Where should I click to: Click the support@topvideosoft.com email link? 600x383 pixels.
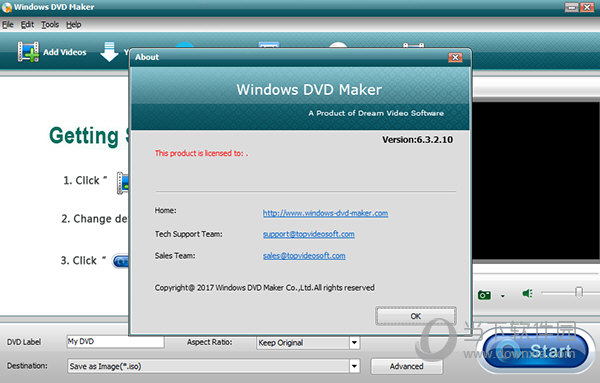pyautogui.click(x=308, y=234)
